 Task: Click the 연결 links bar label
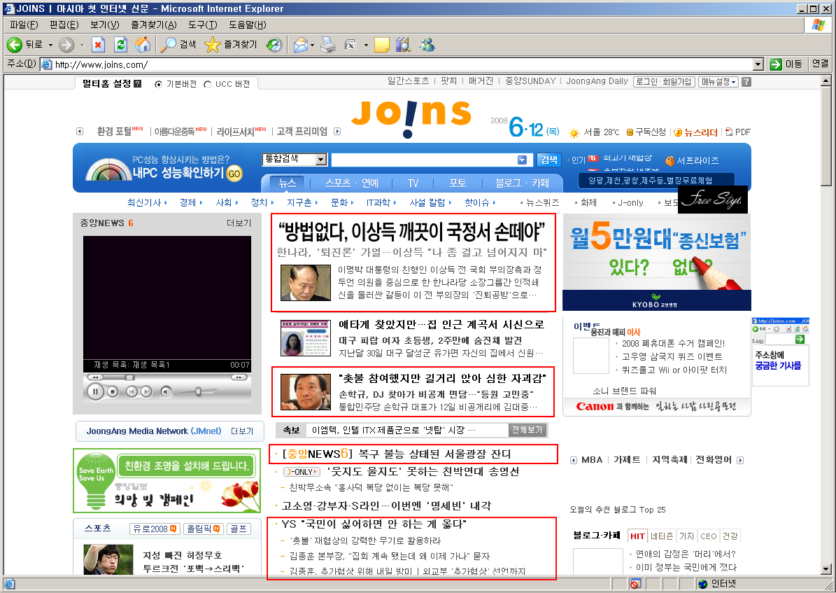(820, 64)
